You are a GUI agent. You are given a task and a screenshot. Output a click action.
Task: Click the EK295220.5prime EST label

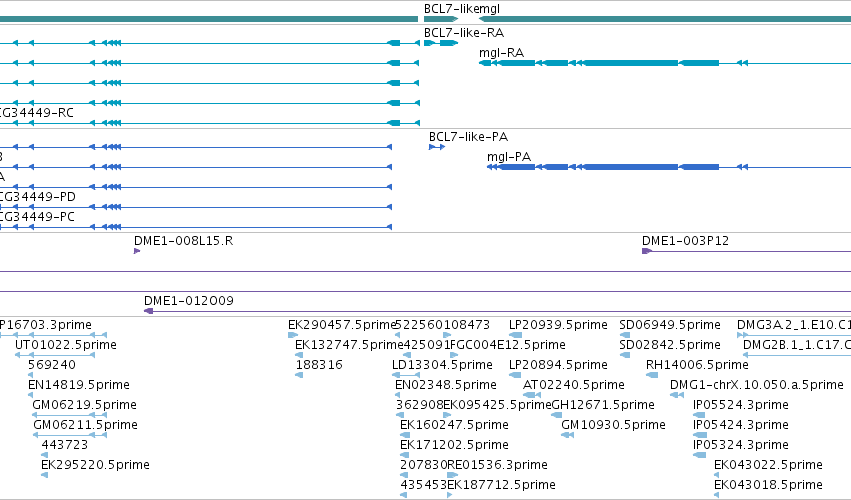[96, 465]
